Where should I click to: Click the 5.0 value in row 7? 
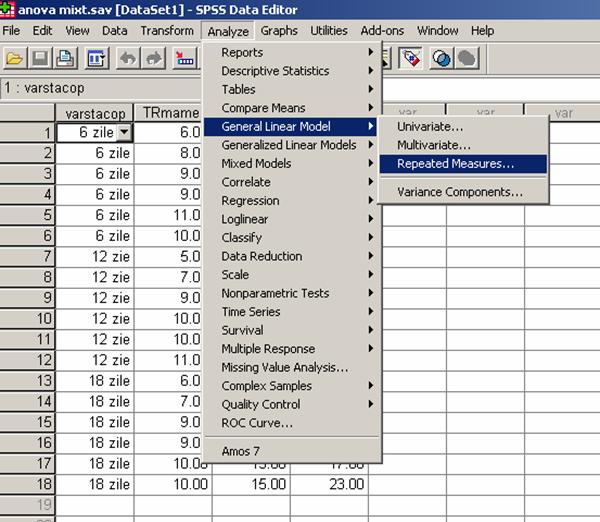tap(169, 256)
